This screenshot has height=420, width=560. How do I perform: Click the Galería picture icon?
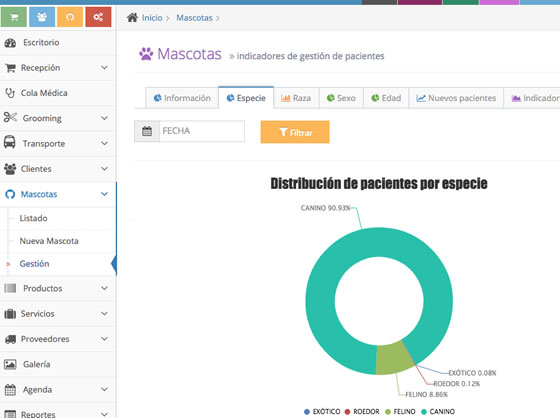click(10, 364)
